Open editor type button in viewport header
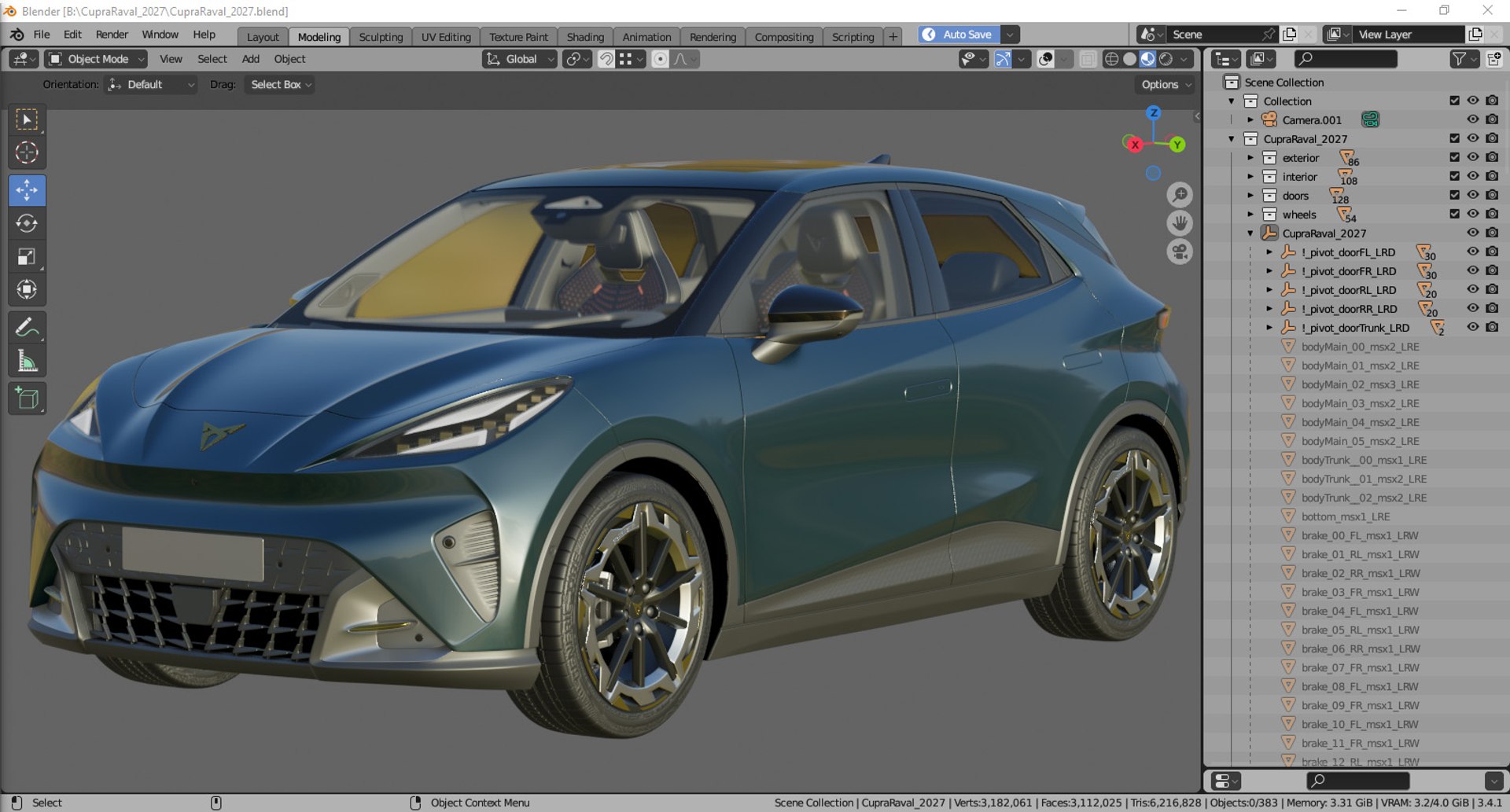1510x812 pixels. [x=22, y=59]
